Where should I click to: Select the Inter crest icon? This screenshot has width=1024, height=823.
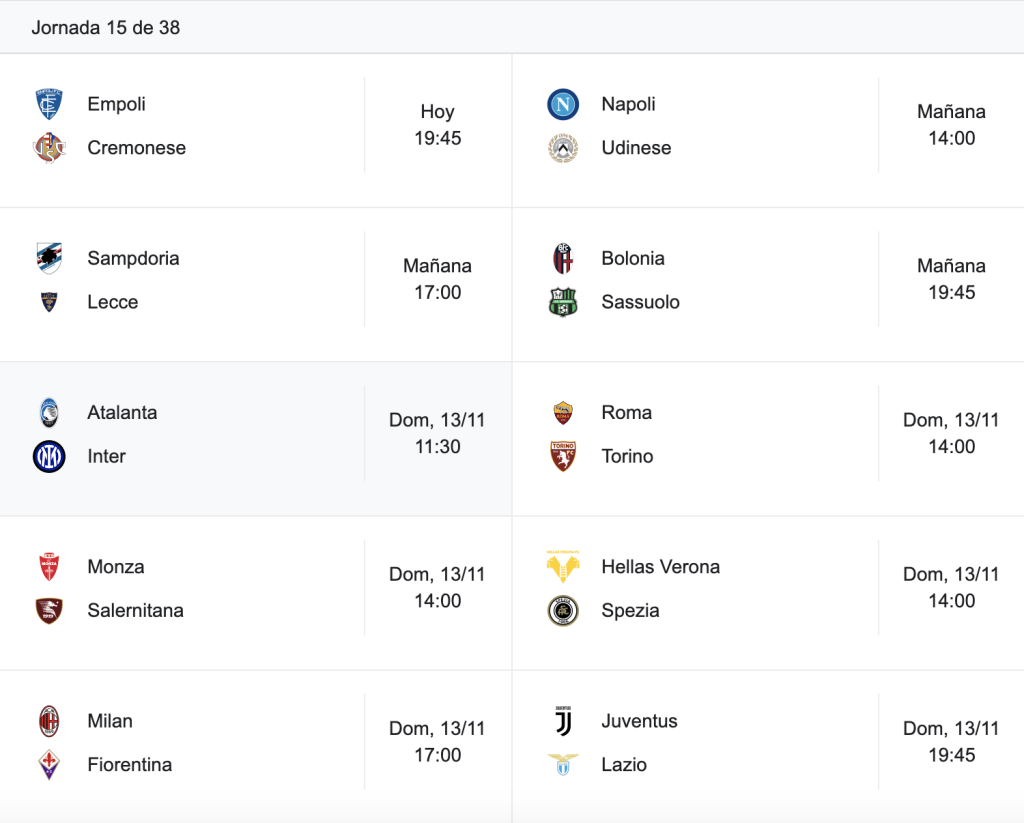[49, 456]
